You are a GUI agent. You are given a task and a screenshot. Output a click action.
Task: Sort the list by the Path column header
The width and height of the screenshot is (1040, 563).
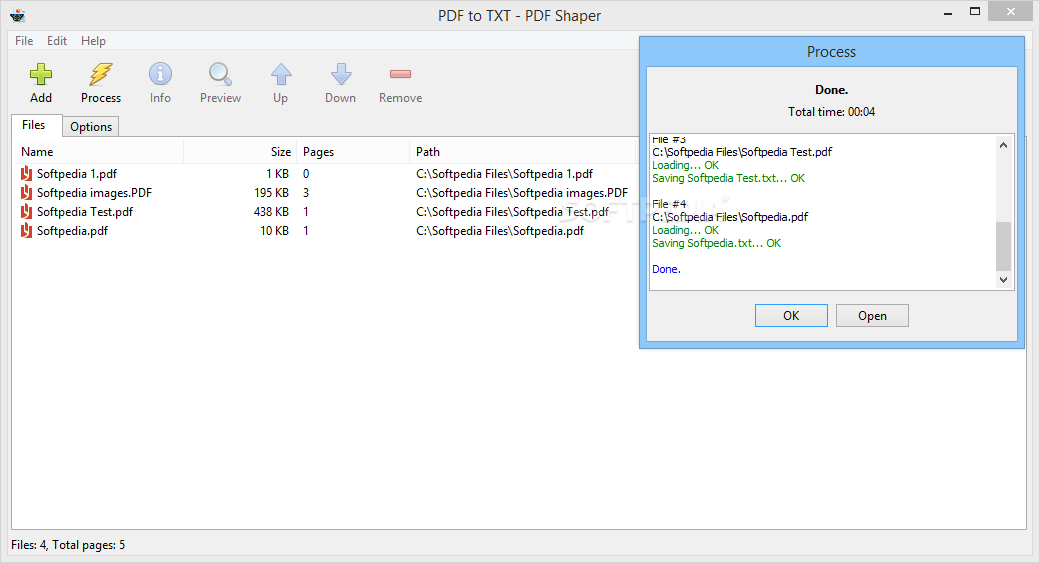click(523, 152)
